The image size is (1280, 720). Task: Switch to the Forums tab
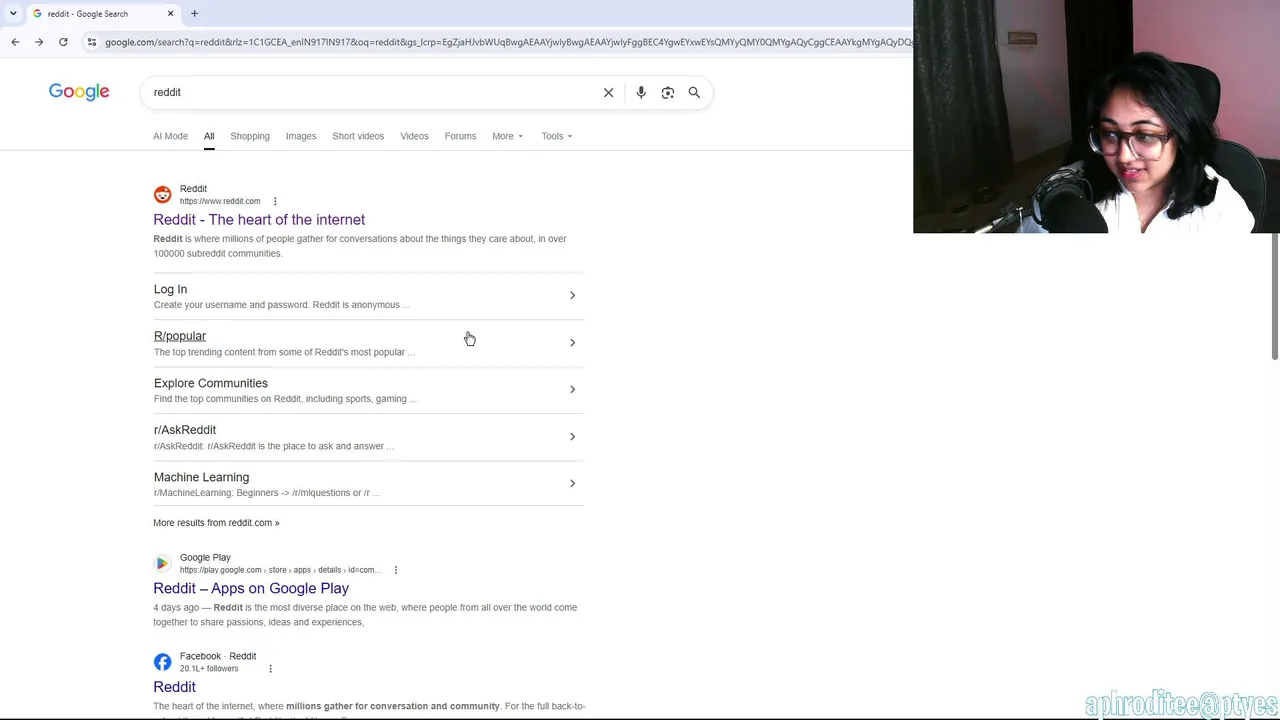[x=460, y=136]
